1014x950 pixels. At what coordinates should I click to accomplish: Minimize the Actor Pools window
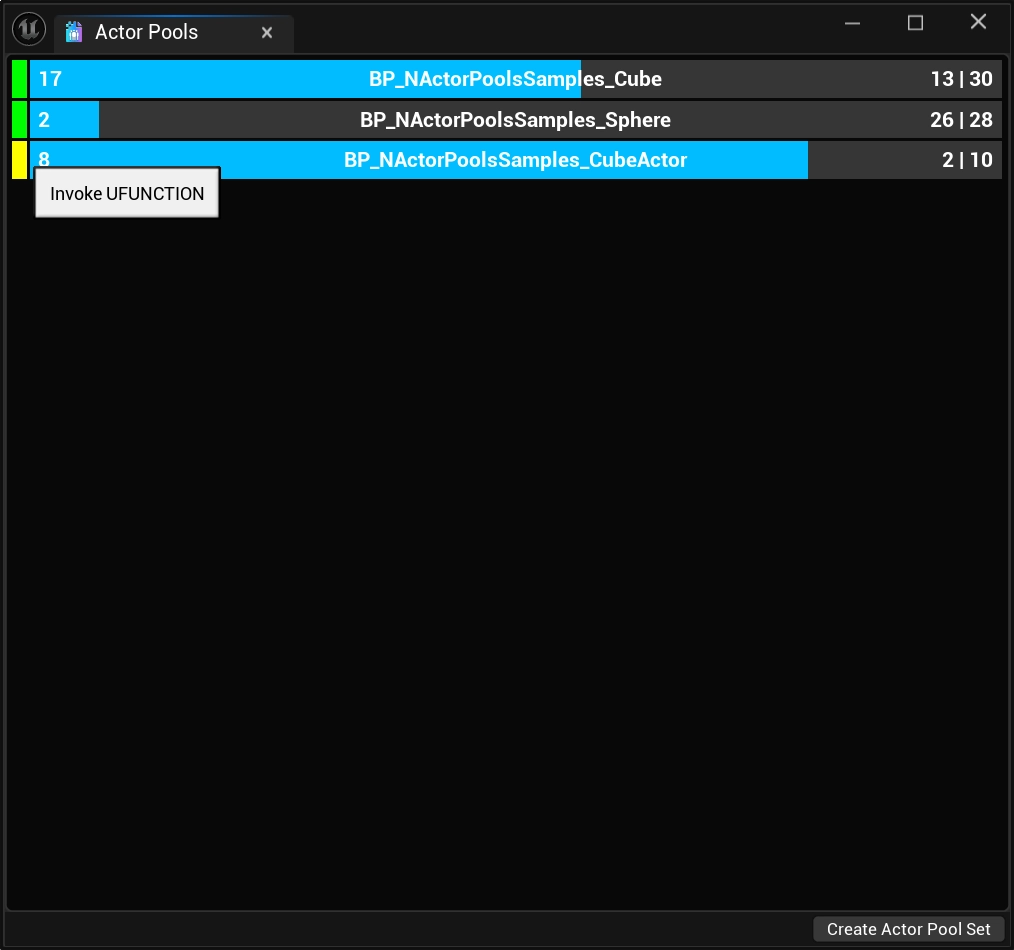853,23
